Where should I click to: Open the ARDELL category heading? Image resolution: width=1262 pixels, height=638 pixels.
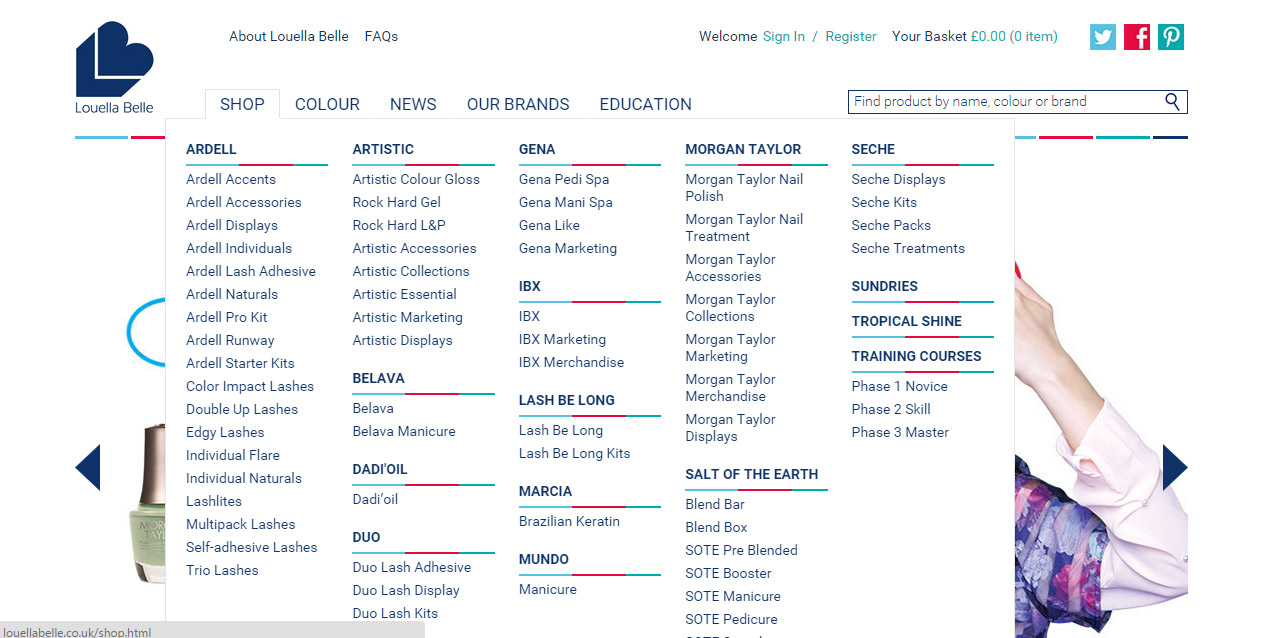(211, 149)
